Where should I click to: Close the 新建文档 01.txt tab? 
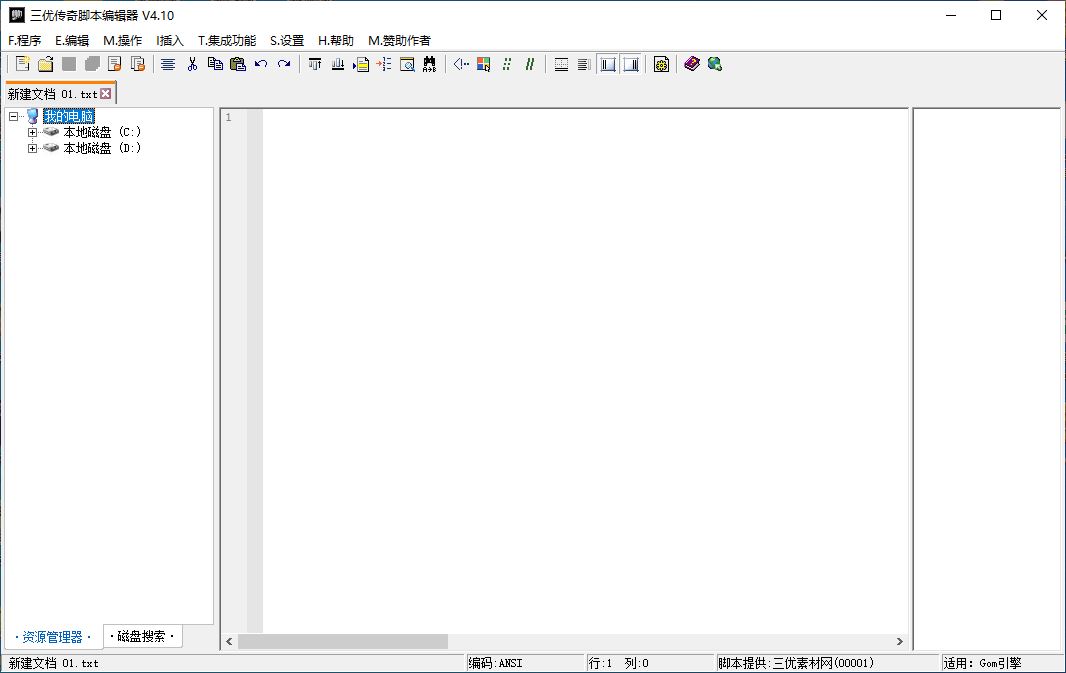[x=106, y=94]
